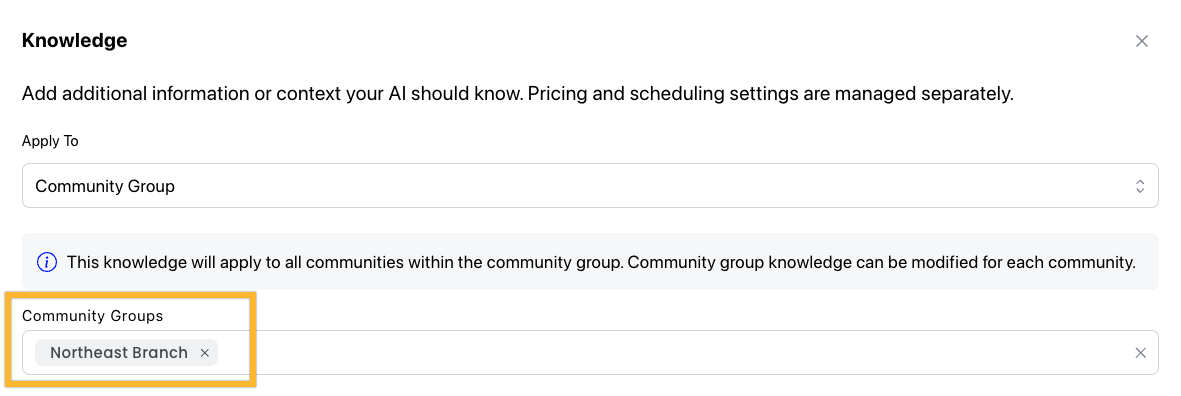Screen dimensions: 1181x396
Task: Close the Knowledge dialog with the X icon
Action: 1141,41
